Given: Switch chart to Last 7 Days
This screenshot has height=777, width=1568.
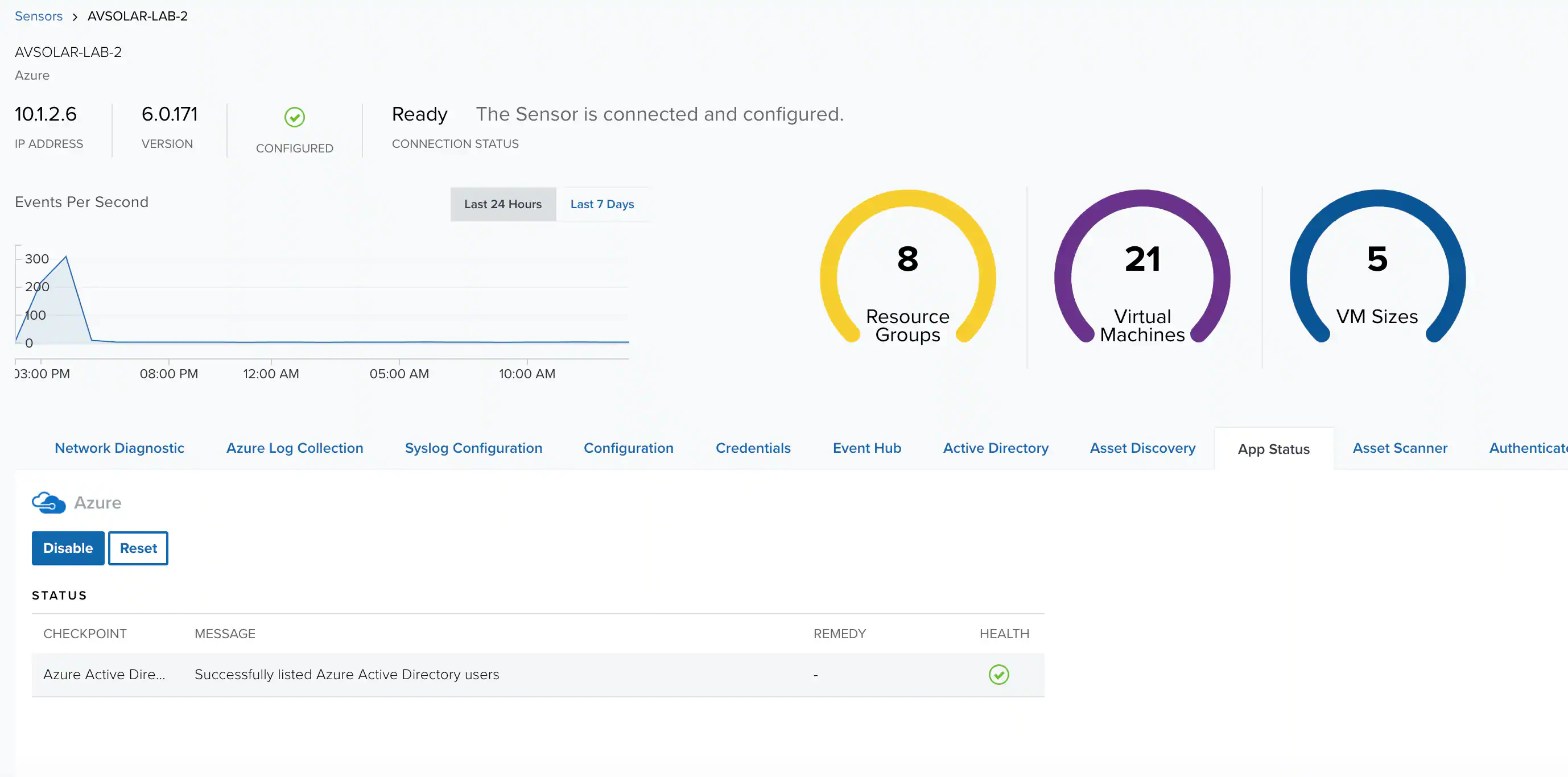Looking at the screenshot, I should pos(601,204).
